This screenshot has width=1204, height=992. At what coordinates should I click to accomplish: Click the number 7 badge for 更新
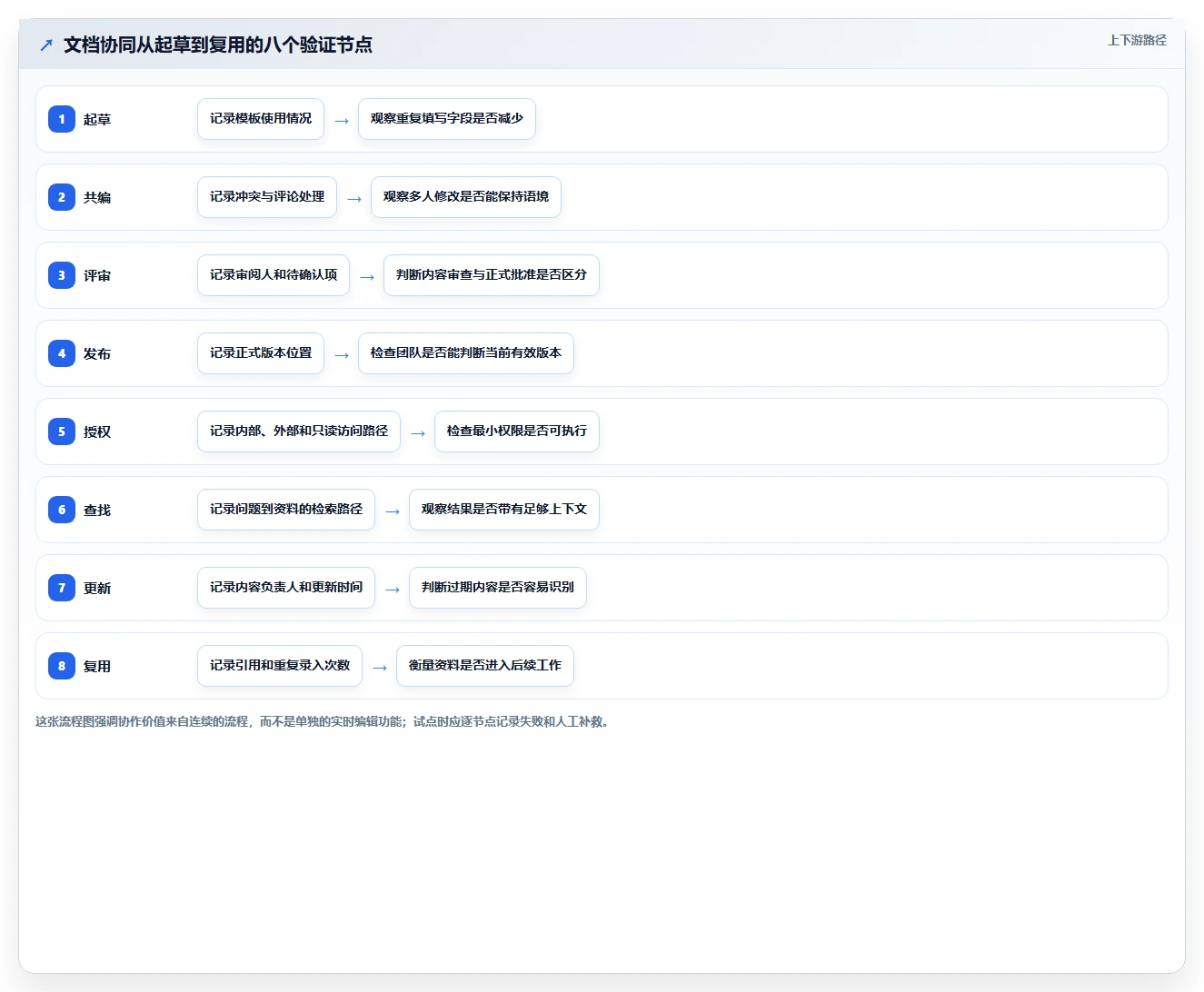coord(62,588)
